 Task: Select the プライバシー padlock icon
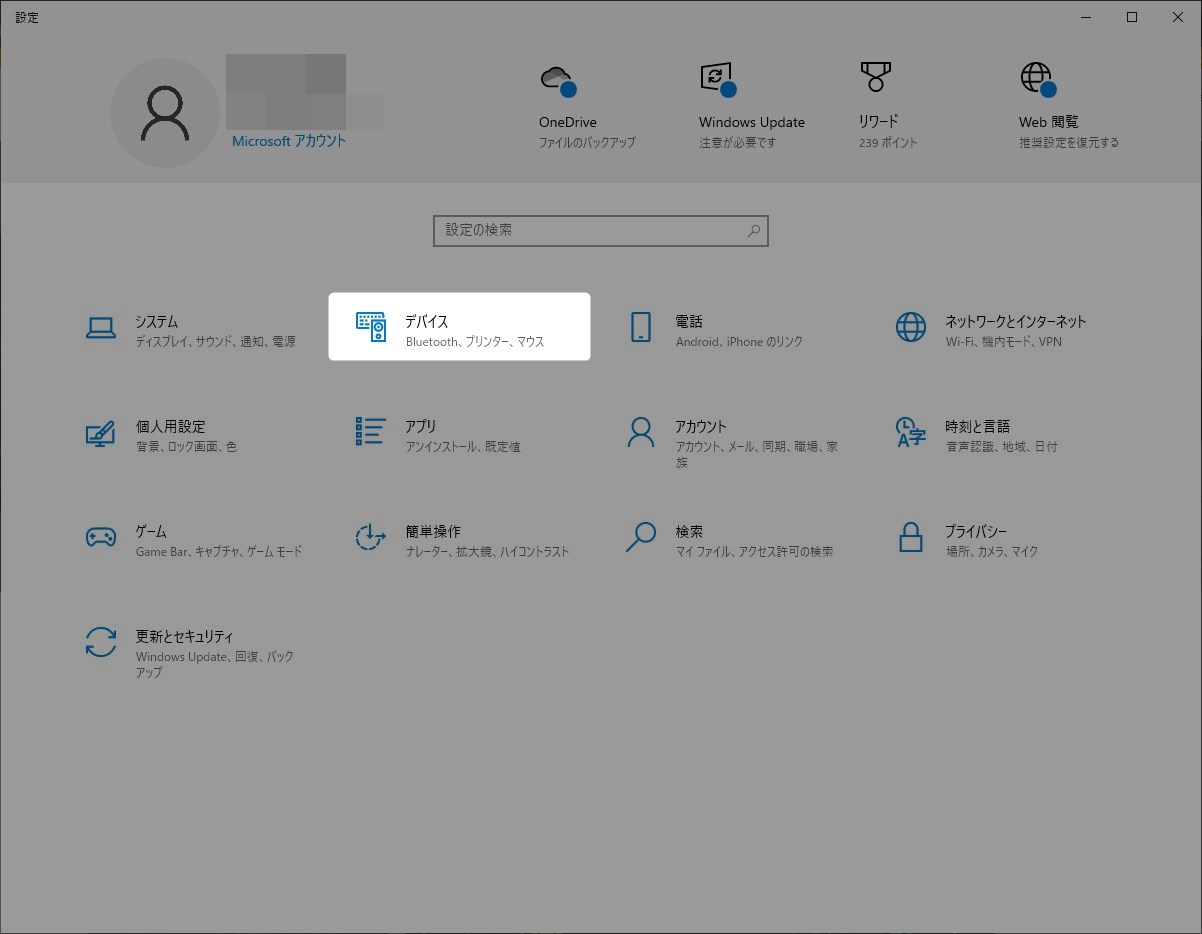pyautogui.click(x=911, y=537)
